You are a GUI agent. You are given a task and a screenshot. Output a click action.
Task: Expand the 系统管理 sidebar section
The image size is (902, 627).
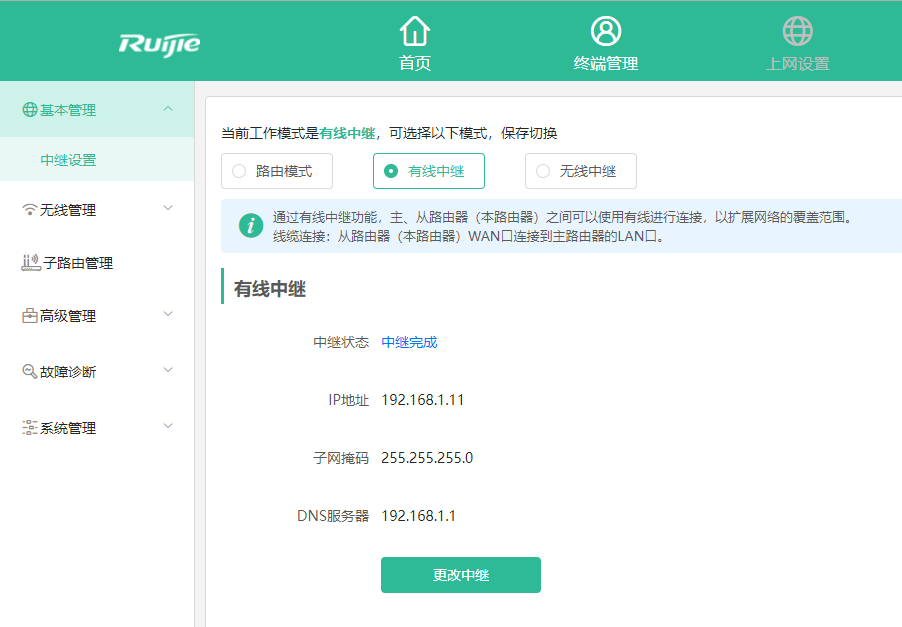167,427
